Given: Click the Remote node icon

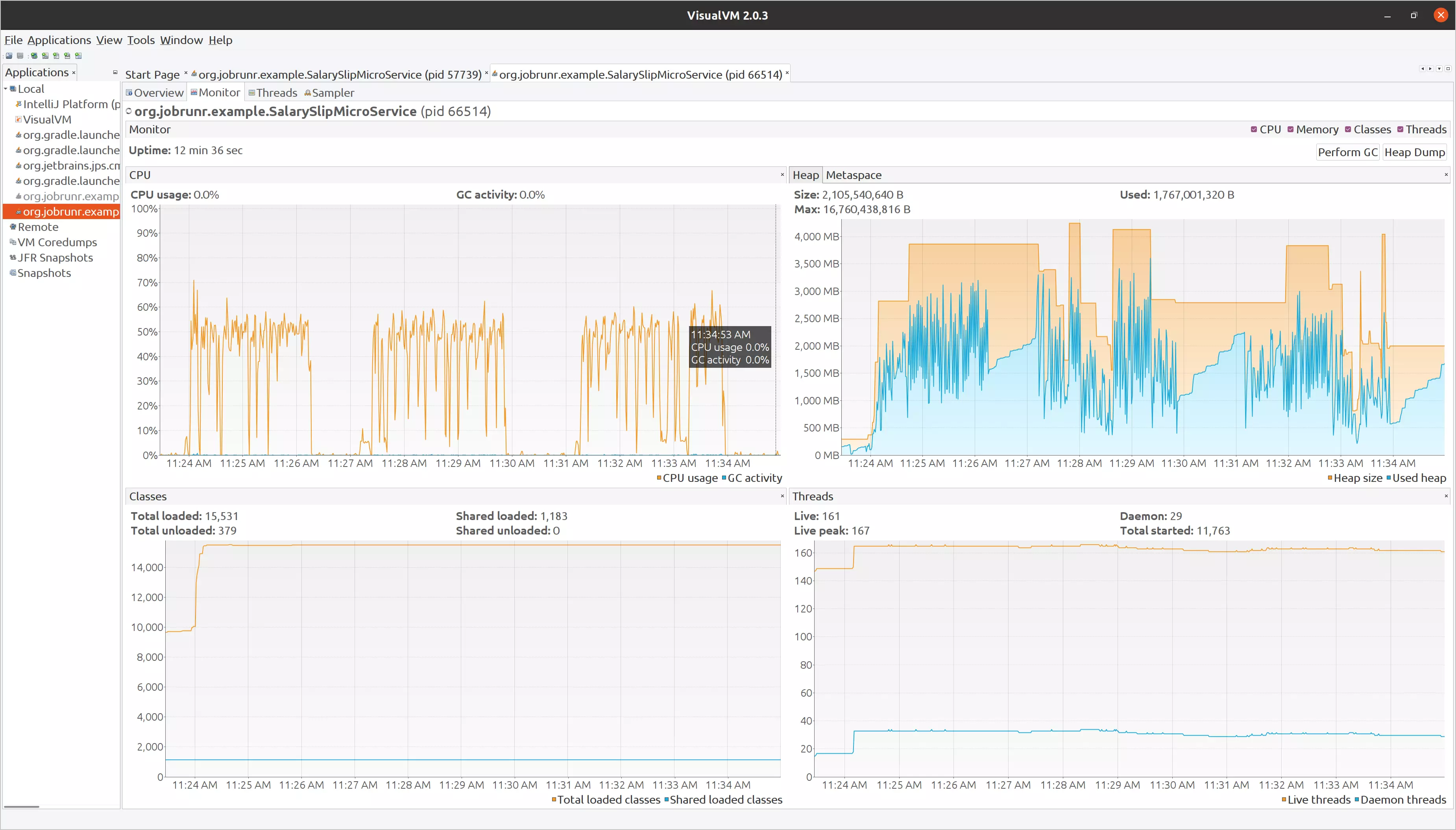Looking at the screenshot, I should point(13,227).
